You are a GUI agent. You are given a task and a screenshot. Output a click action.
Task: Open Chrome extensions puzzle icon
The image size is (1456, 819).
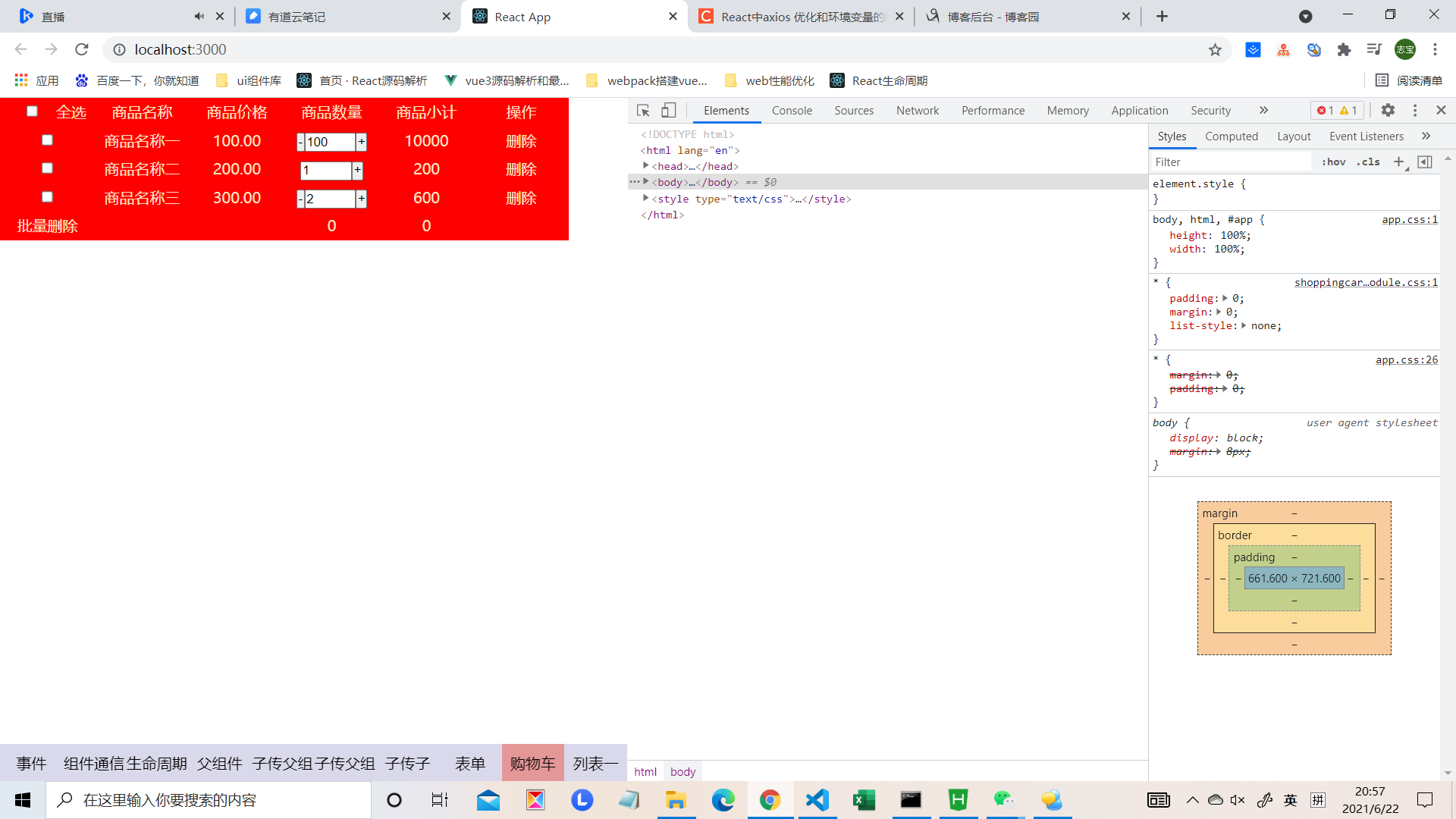coord(1344,50)
